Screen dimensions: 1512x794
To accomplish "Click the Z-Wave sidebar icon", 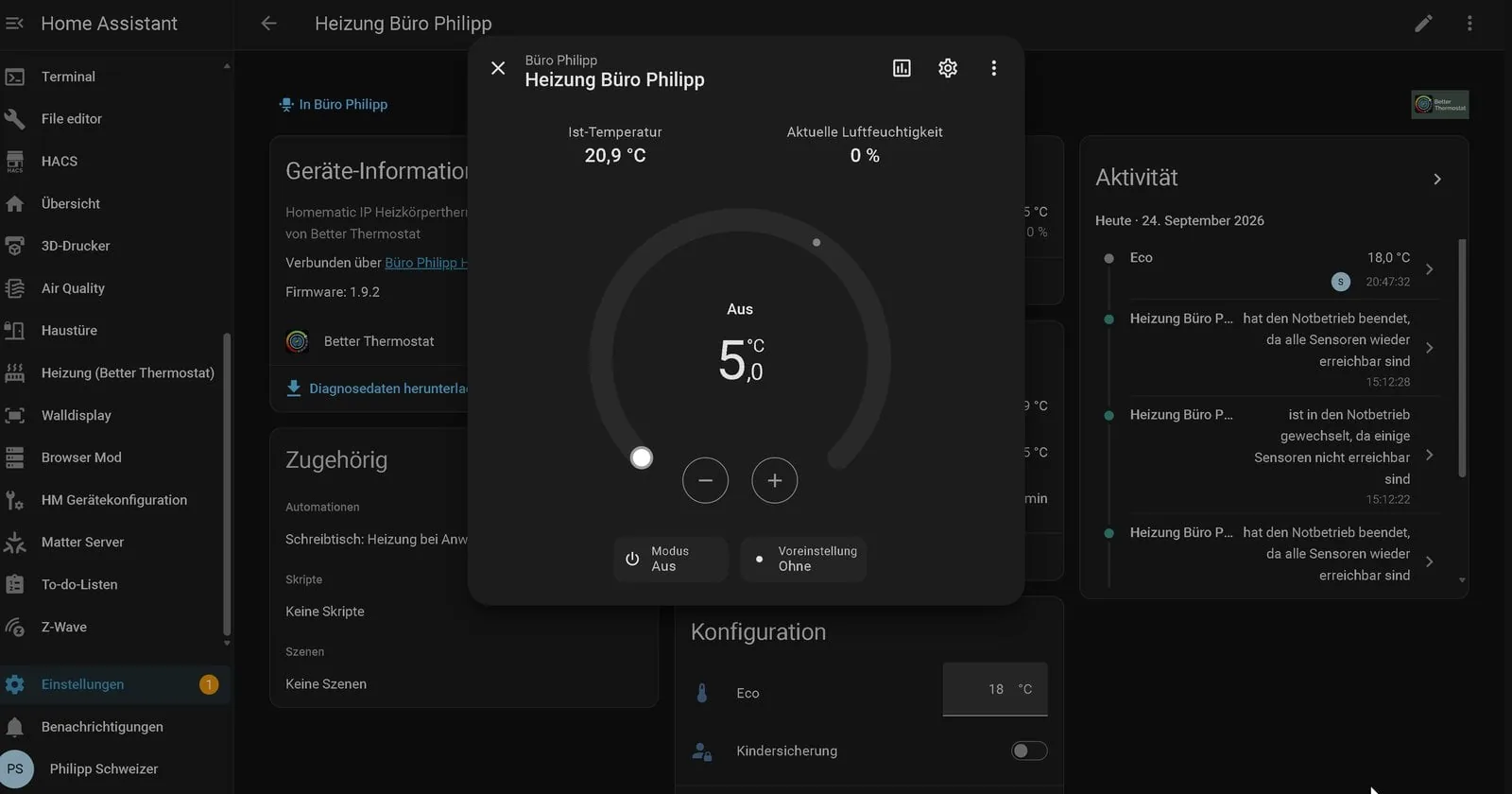I will (x=15, y=627).
